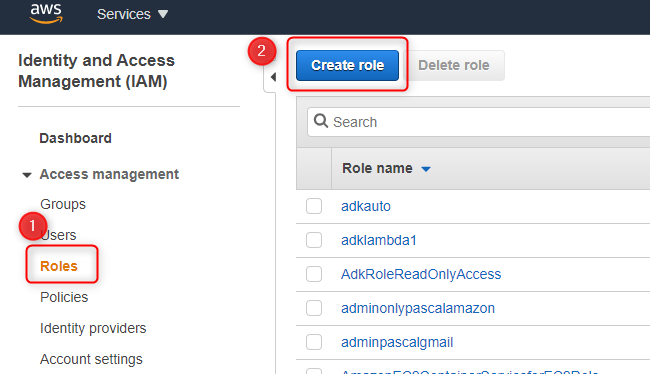Check the adminonlypascalamazon row checkbox

314,308
